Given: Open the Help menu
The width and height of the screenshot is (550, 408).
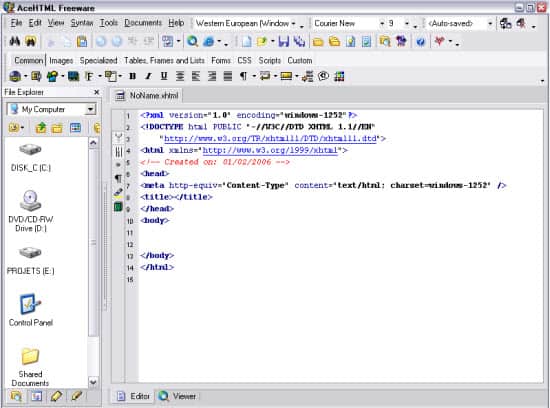Looking at the screenshot, I should [176, 23].
